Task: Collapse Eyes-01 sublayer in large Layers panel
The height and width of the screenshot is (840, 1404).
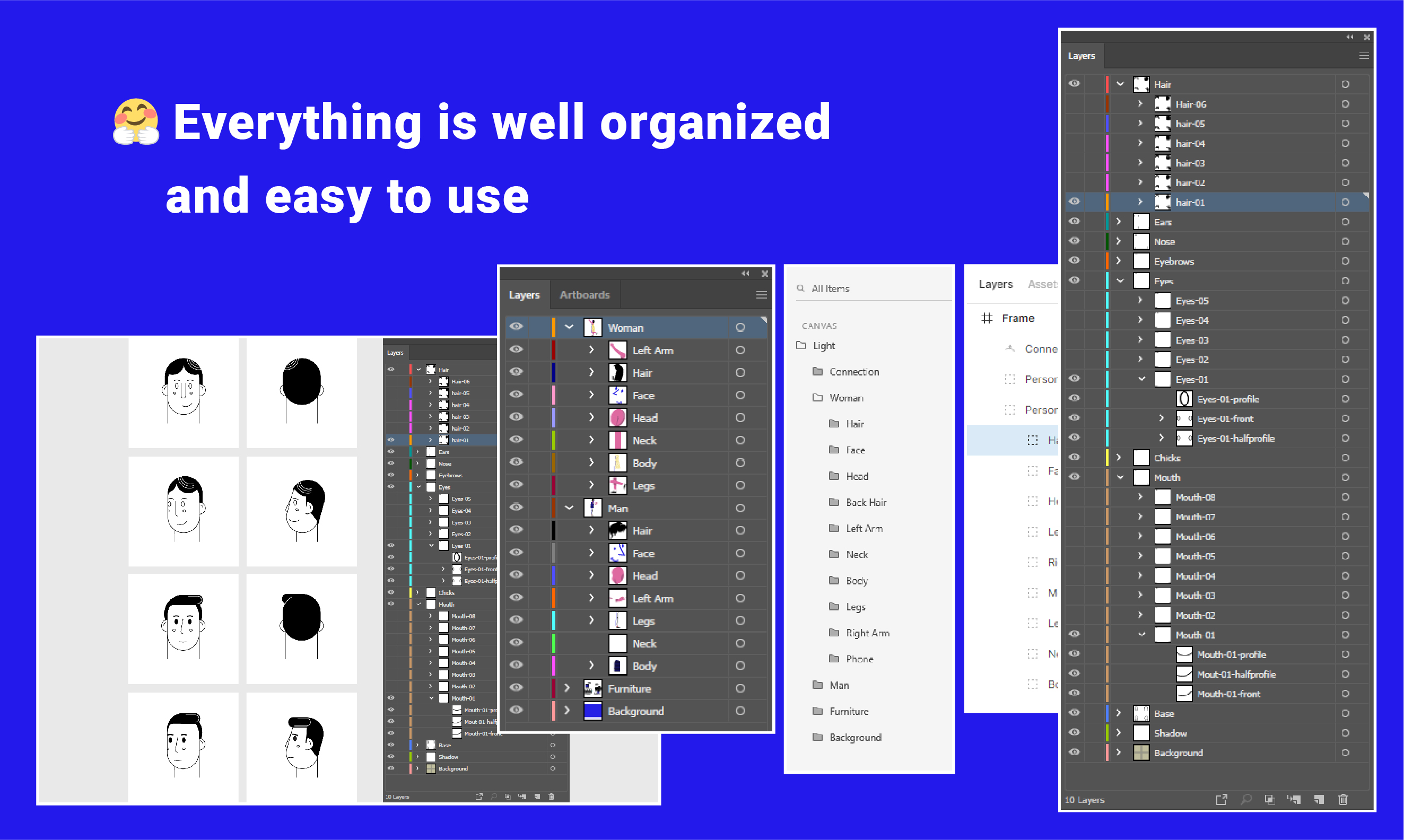Action: 1141,379
